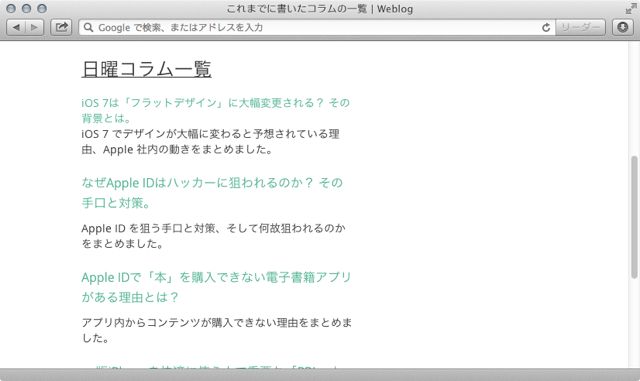Screen dimensions: 640x381
Task: Click the vertical scrollbar thumb
Action: point(634,217)
